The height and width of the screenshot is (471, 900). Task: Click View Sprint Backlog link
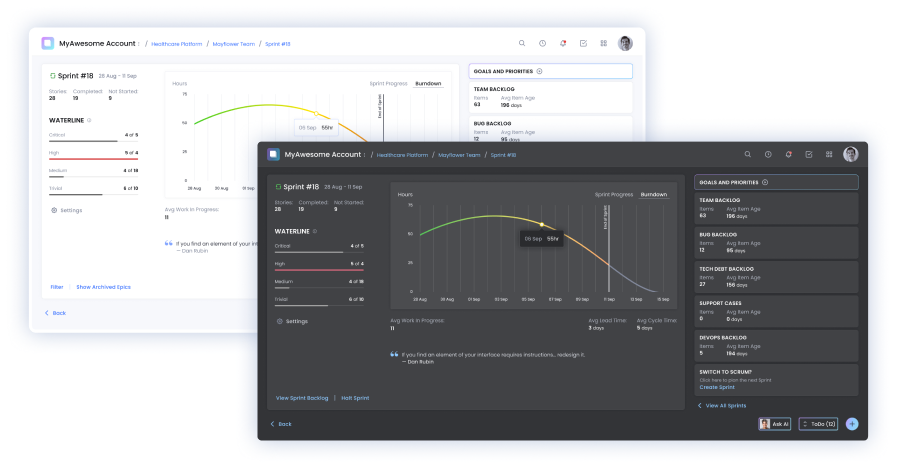tap(302, 398)
